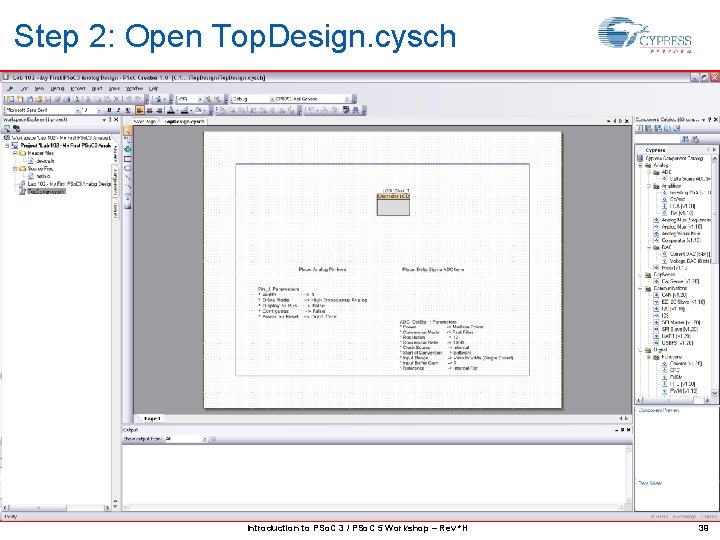Click the first icon in the main toolbar
Screen dimensions: 720x540
[x=9, y=99]
